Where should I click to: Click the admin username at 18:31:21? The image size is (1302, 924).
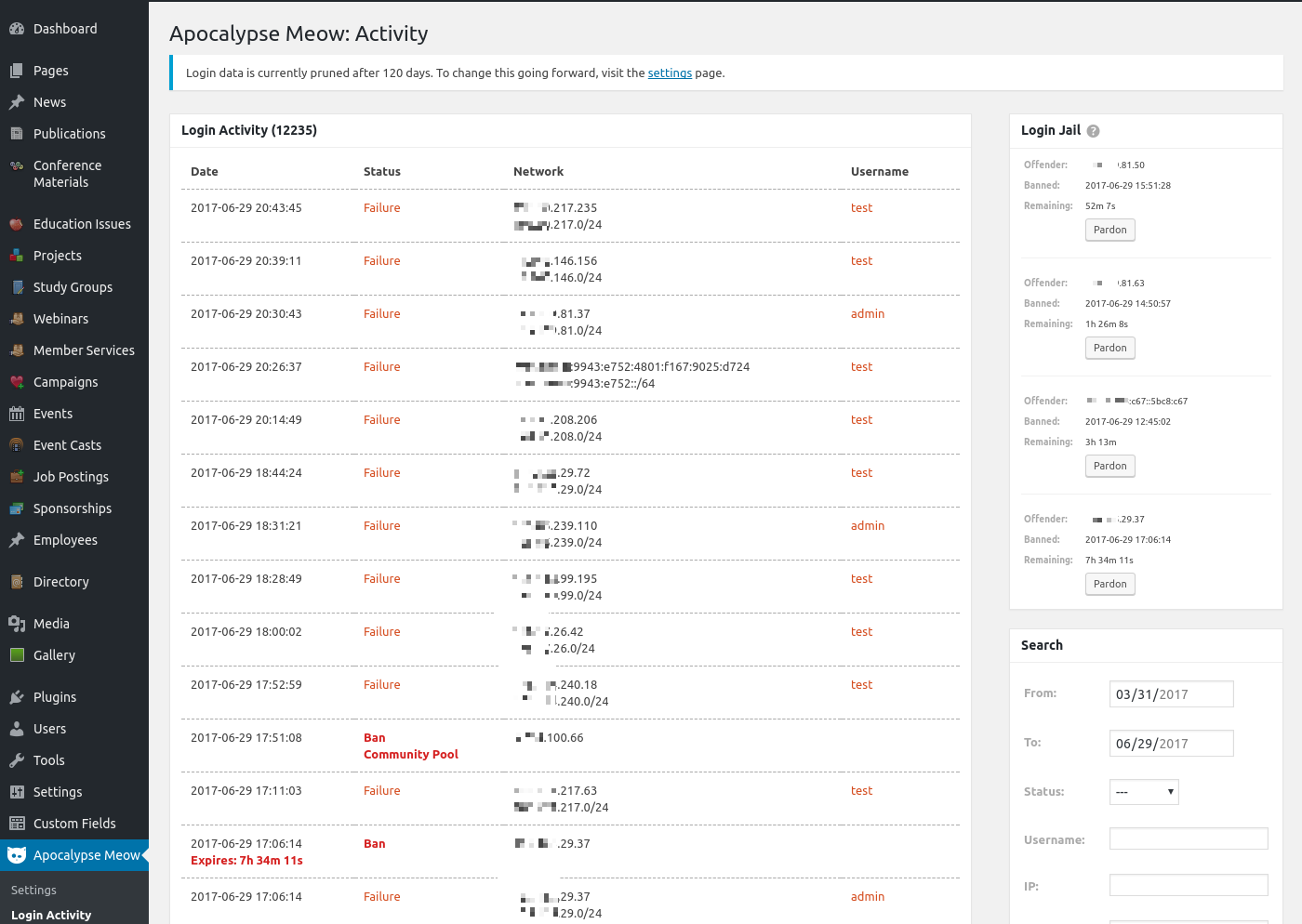868,526
